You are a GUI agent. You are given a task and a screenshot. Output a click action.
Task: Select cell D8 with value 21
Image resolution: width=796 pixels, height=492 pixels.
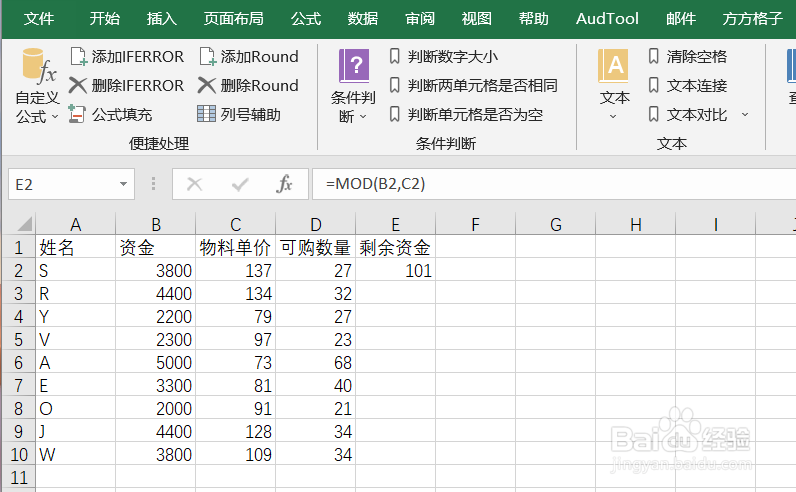pyautogui.click(x=315, y=408)
